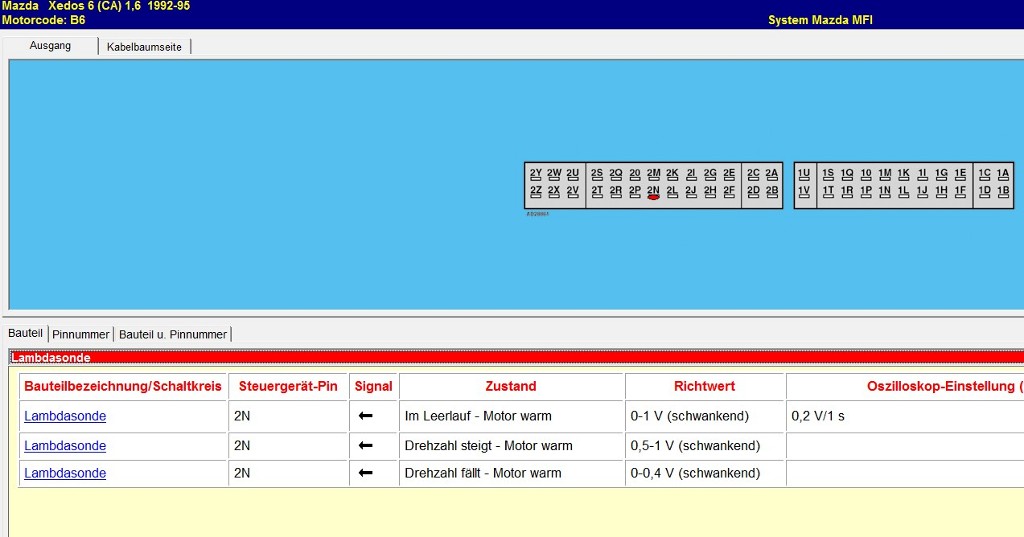Select the Bauteil tab
Viewport: 1024px width, 537px height.
coord(25,333)
